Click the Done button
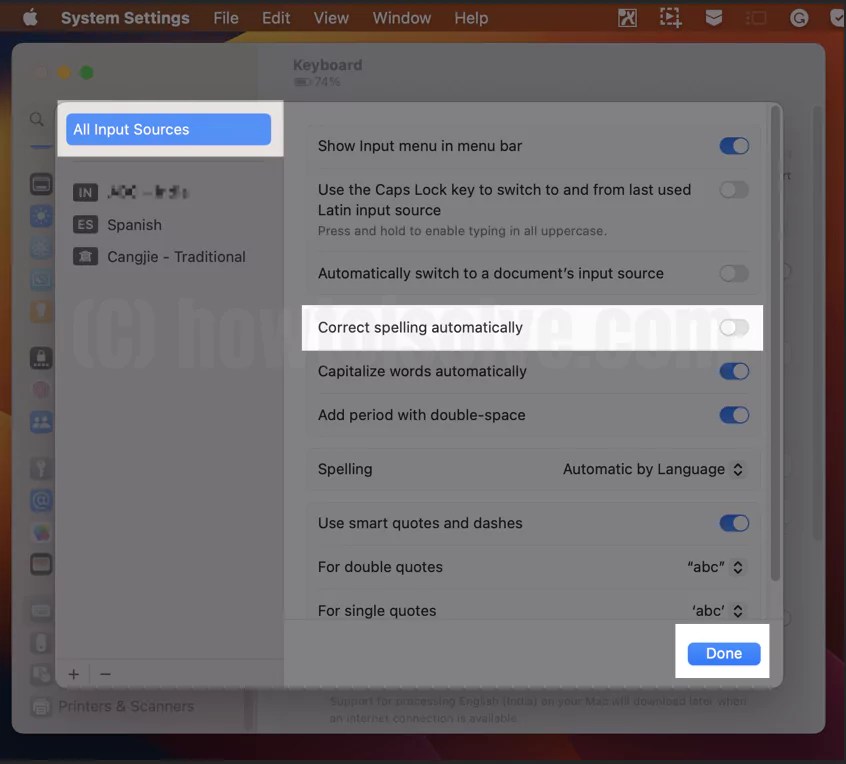This screenshot has height=764, width=846. click(723, 652)
